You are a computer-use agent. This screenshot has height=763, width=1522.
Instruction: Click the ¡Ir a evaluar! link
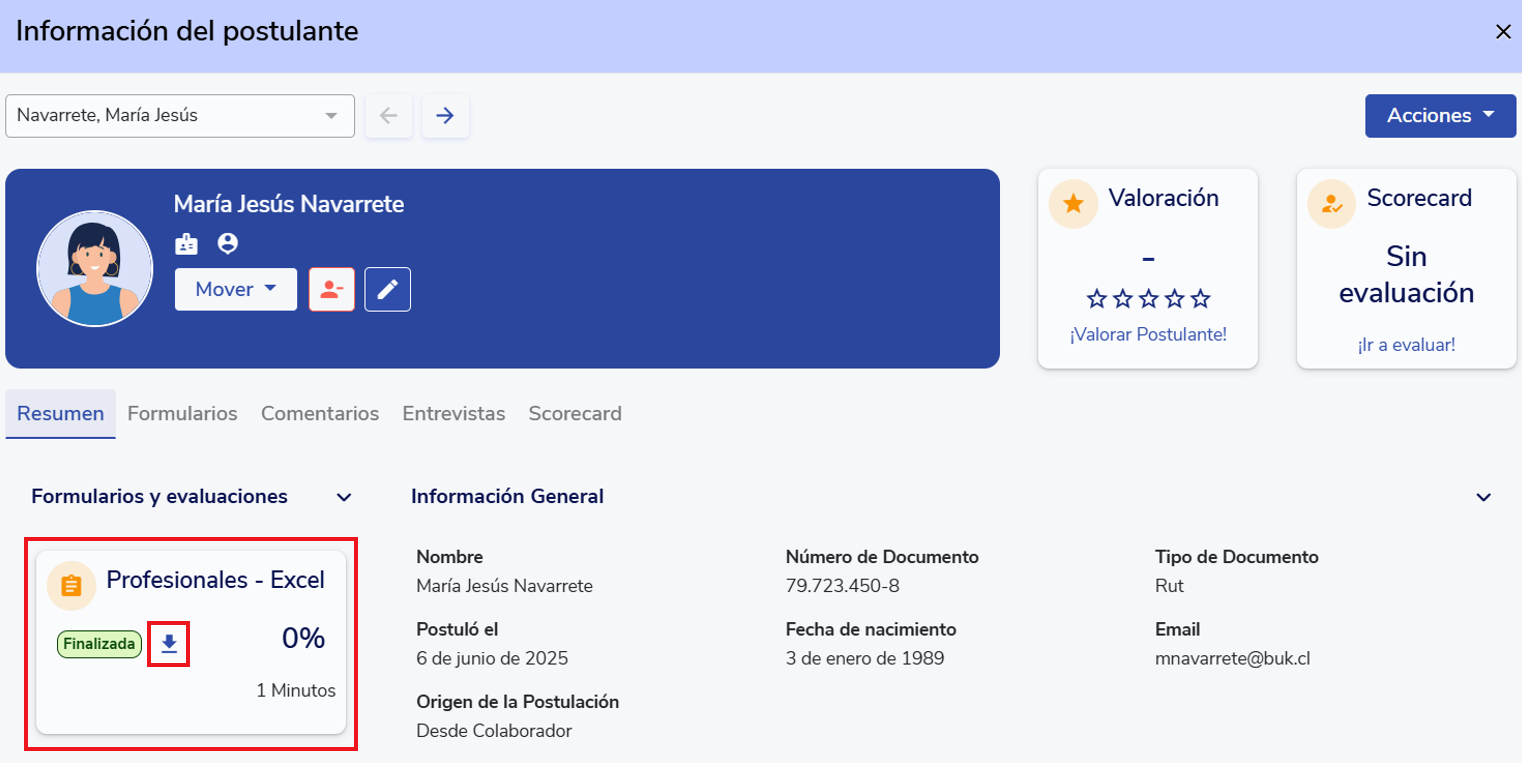[x=1406, y=345]
